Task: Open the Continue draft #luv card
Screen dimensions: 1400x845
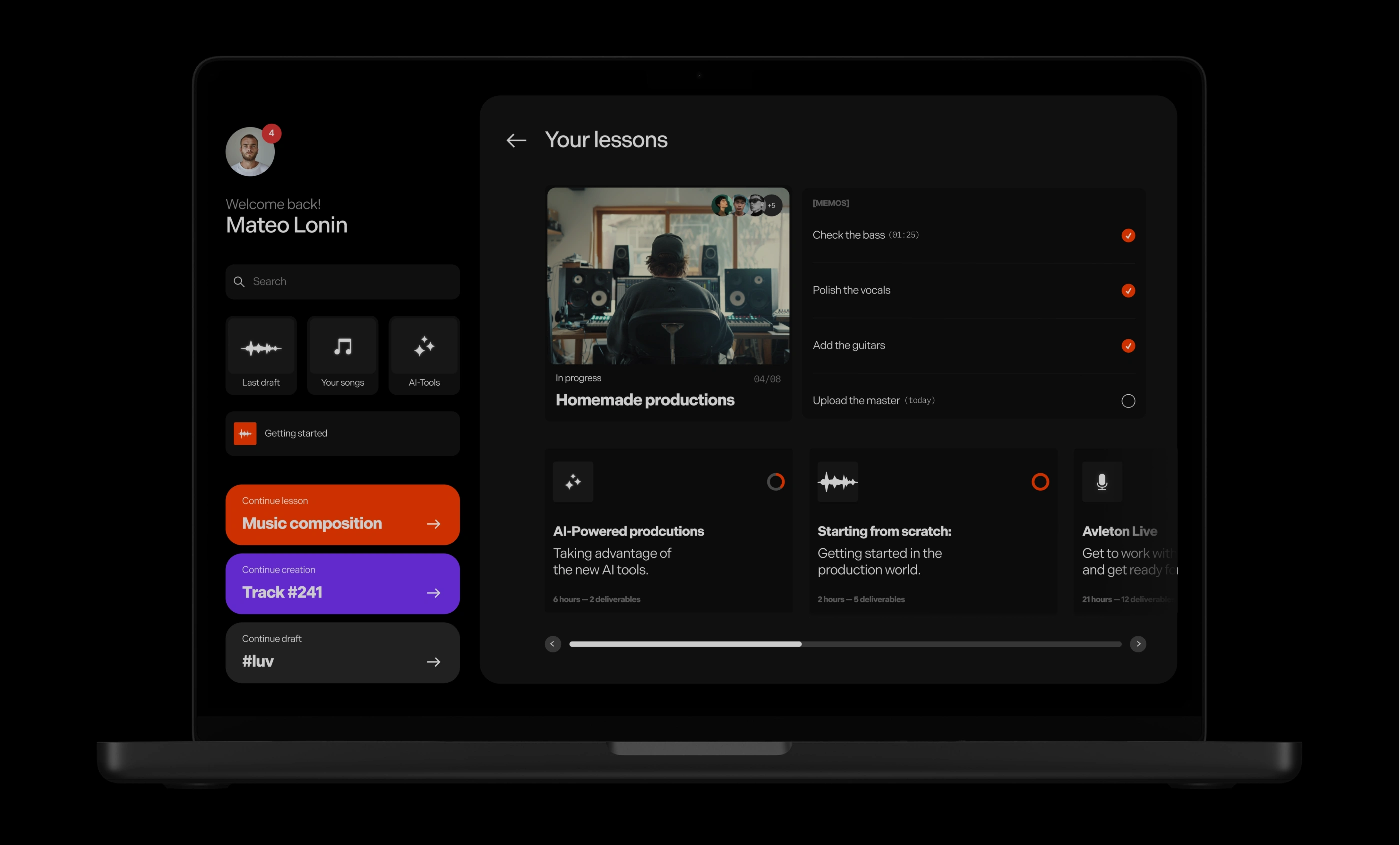Action: 342,652
